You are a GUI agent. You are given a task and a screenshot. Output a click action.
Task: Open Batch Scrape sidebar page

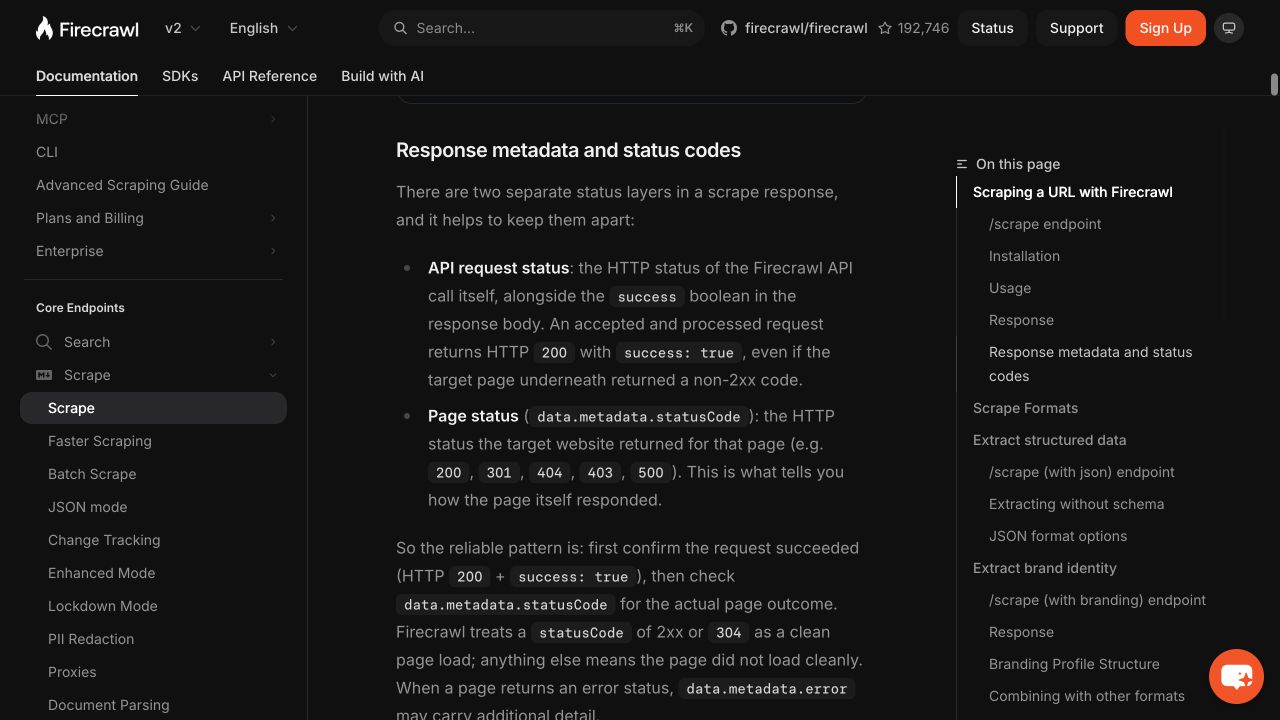pyautogui.click(x=92, y=474)
